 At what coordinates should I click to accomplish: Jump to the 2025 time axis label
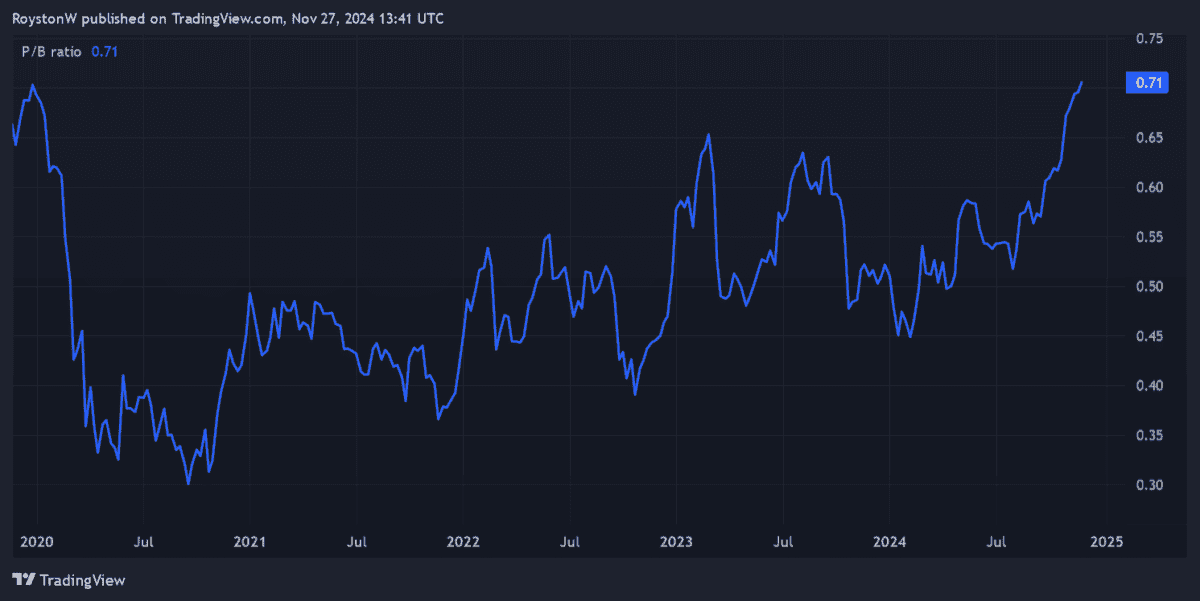pos(1107,542)
